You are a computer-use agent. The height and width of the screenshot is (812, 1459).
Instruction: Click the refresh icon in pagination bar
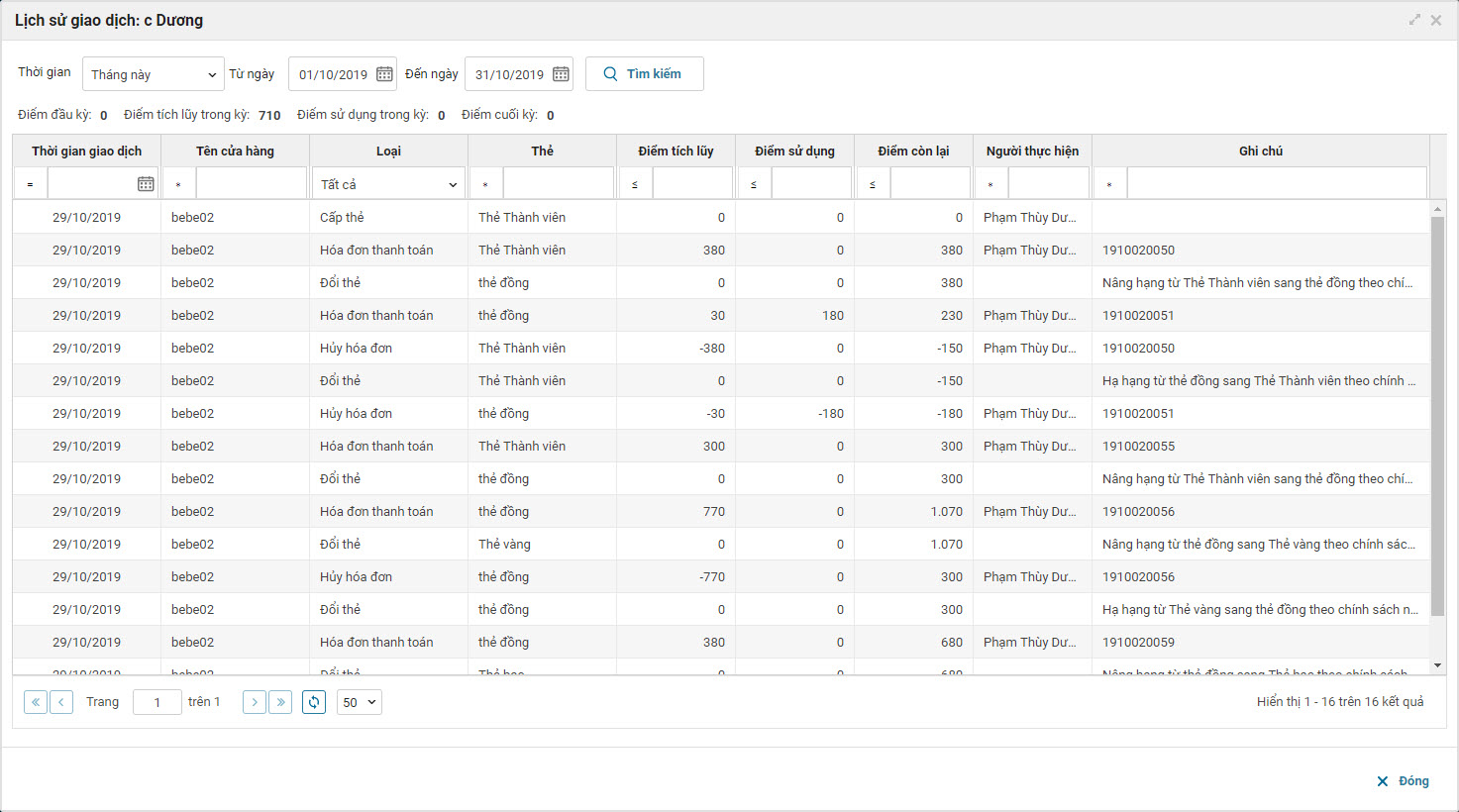click(314, 702)
